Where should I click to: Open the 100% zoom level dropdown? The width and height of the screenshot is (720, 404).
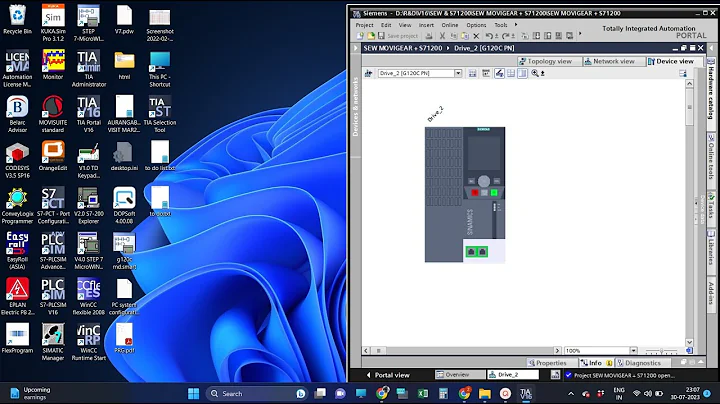pos(633,351)
